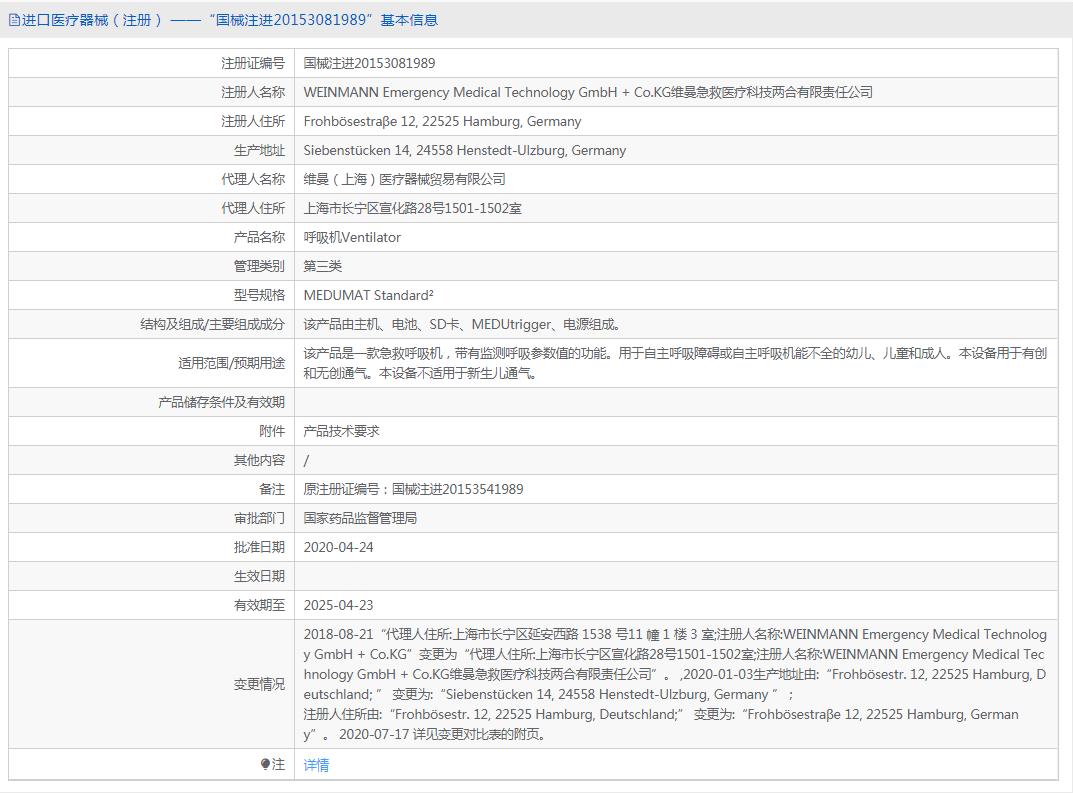Click the "国械注进20153081989" value in the 注册证编号 row

tap(370, 64)
